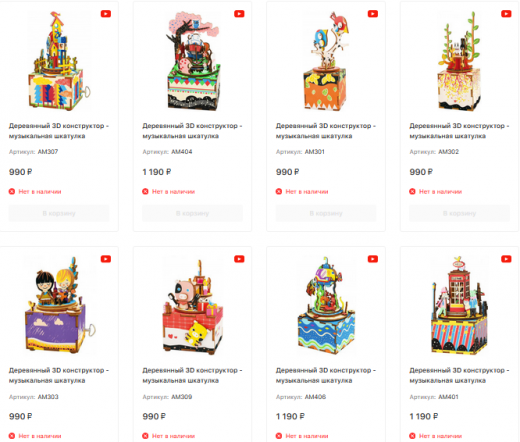Click 'В корзину' button for AM302
This screenshot has height=442, width=520.
[x=460, y=213]
